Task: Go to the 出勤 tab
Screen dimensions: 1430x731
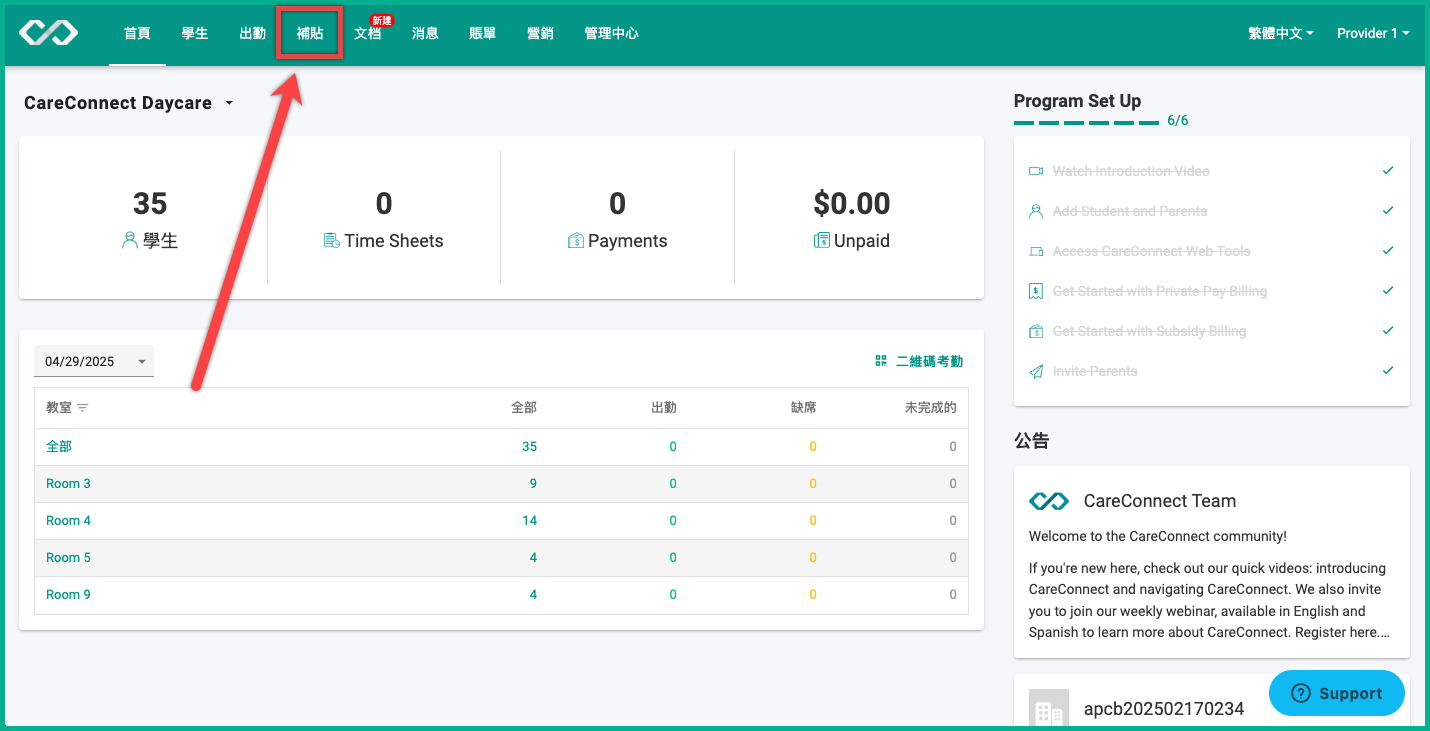Action: [252, 33]
